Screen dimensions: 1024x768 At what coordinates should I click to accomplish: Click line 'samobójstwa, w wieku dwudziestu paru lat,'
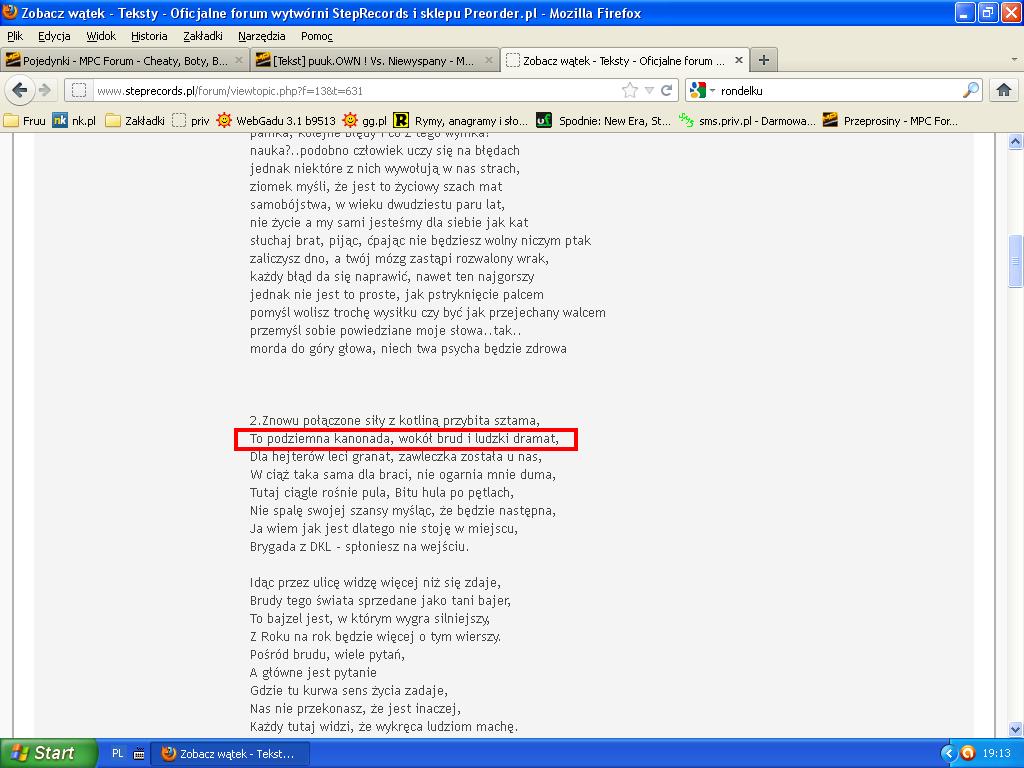coord(377,204)
